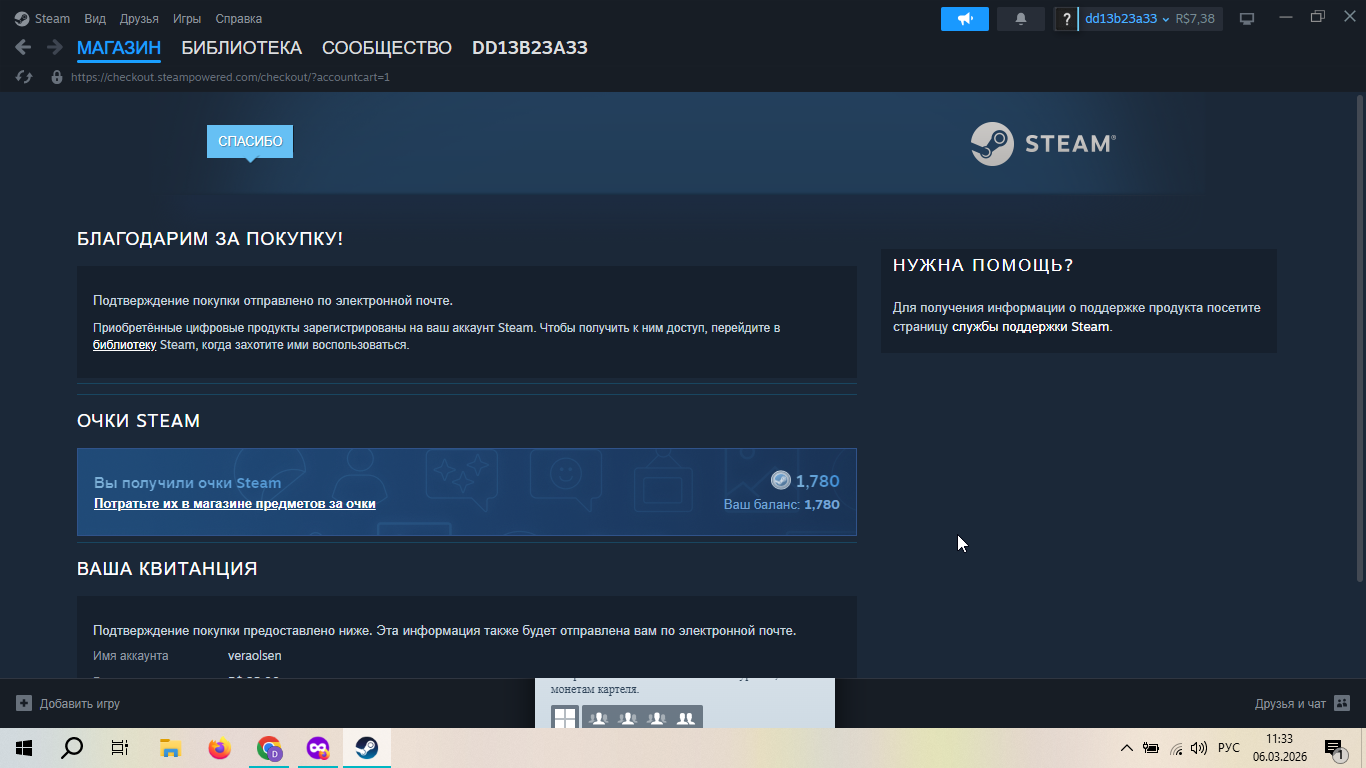Click the page vertical scrollbar
The width and height of the screenshot is (1366, 768).
[1359, 339]
